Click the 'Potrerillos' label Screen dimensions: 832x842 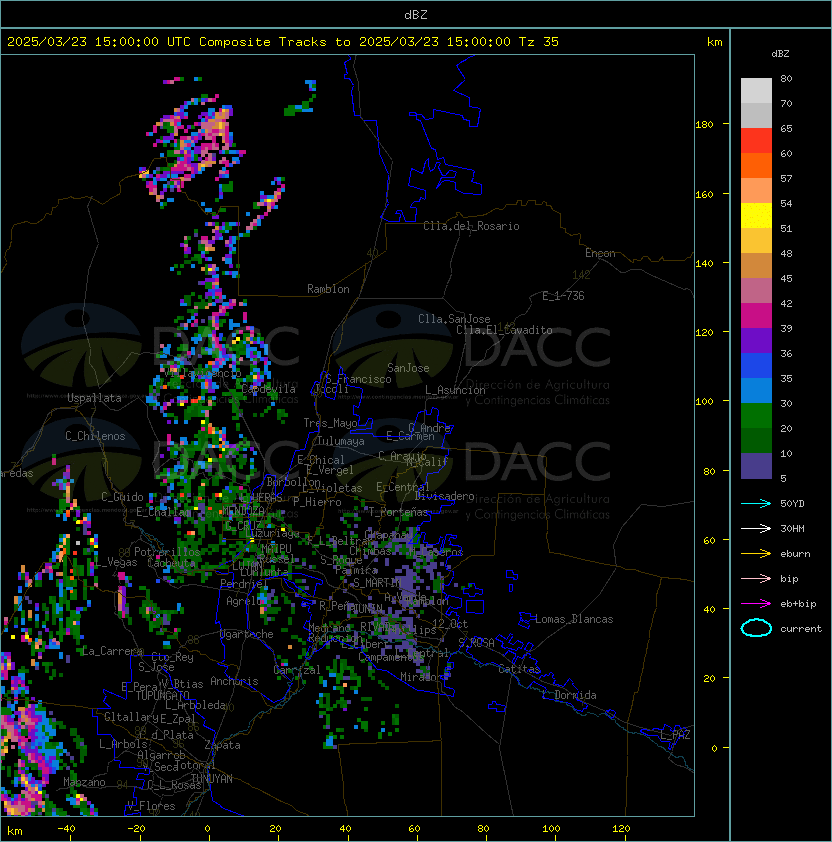coord(167,552)
